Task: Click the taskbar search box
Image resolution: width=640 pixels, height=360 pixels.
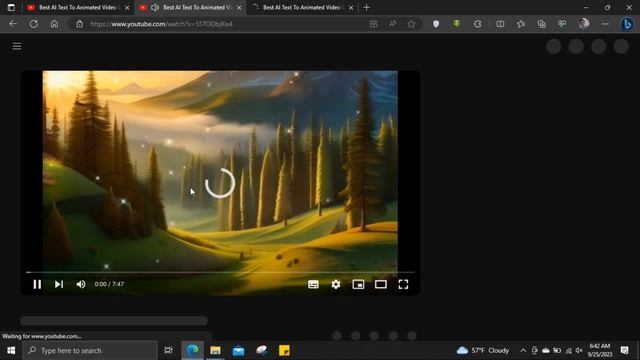Action: click(90, 351)
